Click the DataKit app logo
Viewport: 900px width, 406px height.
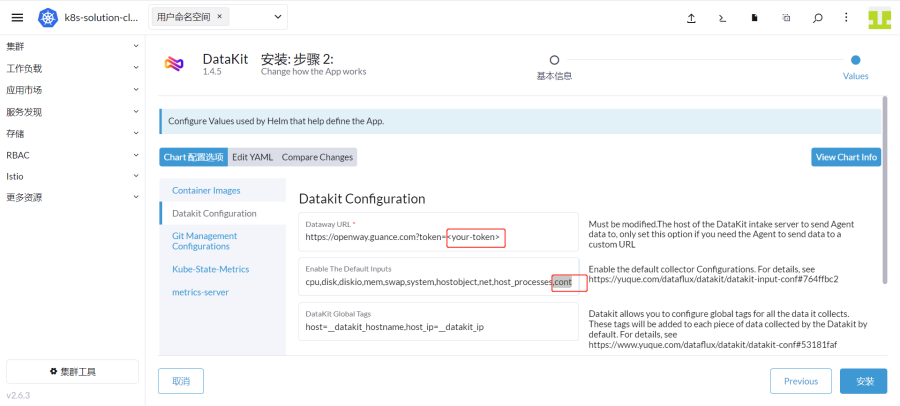174,64
